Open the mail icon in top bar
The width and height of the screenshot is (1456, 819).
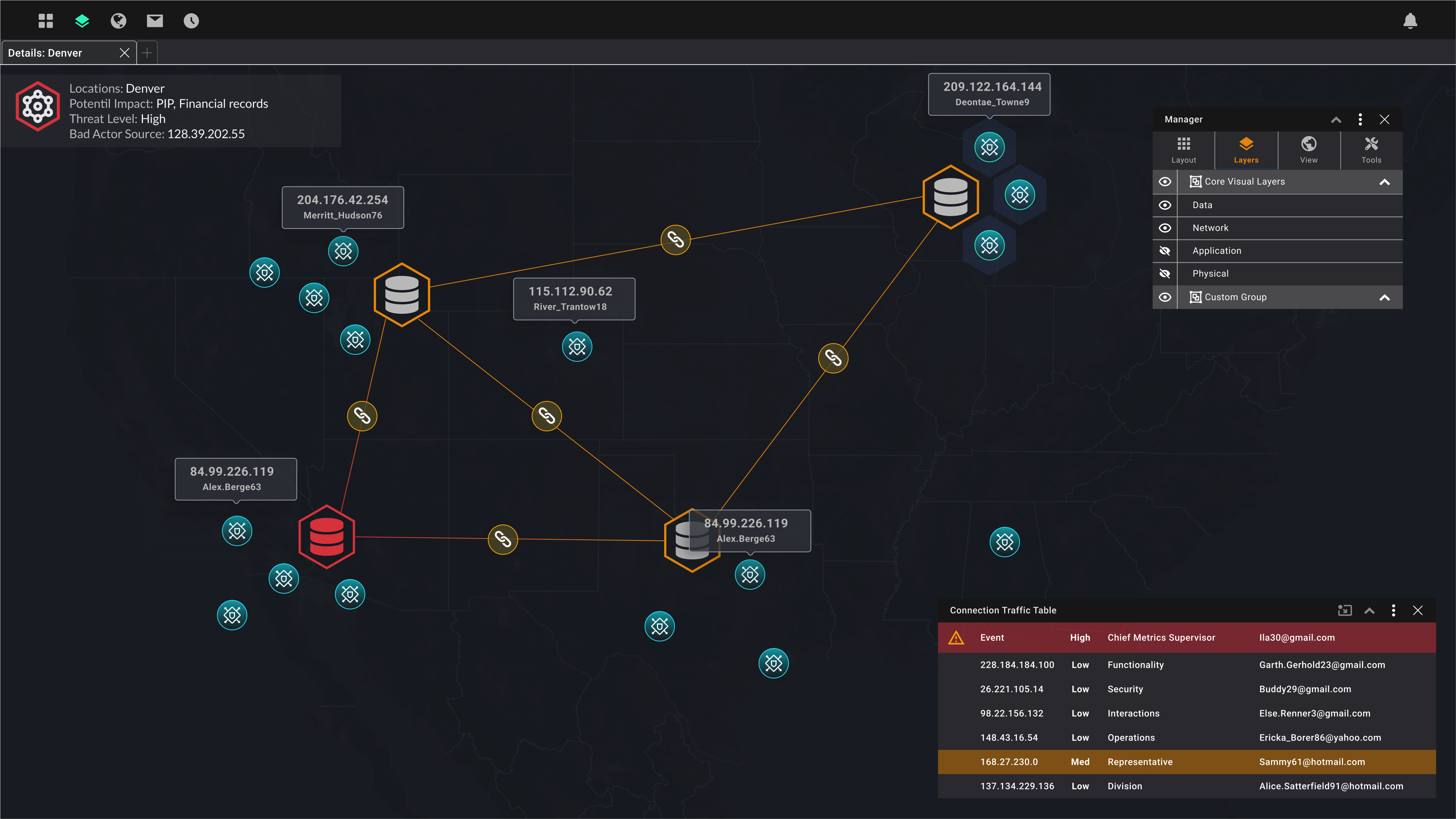(x=155, y=21)
